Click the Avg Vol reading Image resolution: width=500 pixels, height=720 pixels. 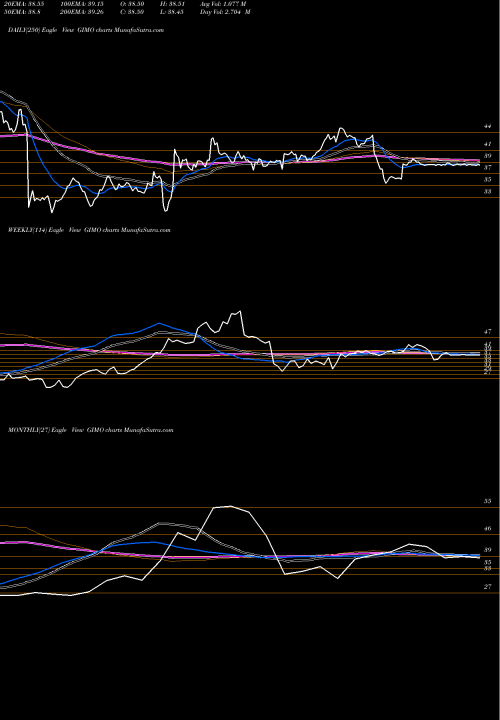(x=223, y=3)
